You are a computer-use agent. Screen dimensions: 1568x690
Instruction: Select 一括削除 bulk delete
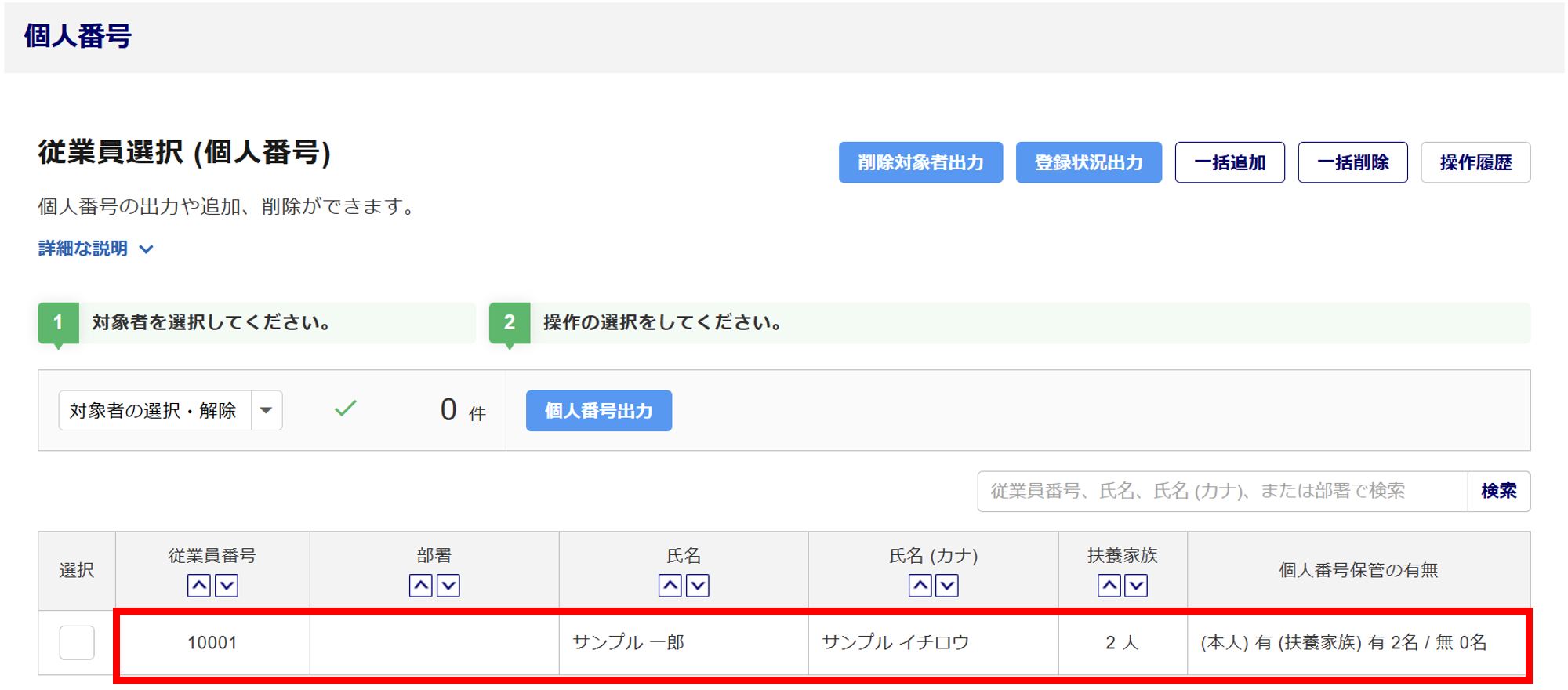[1352, 163]
